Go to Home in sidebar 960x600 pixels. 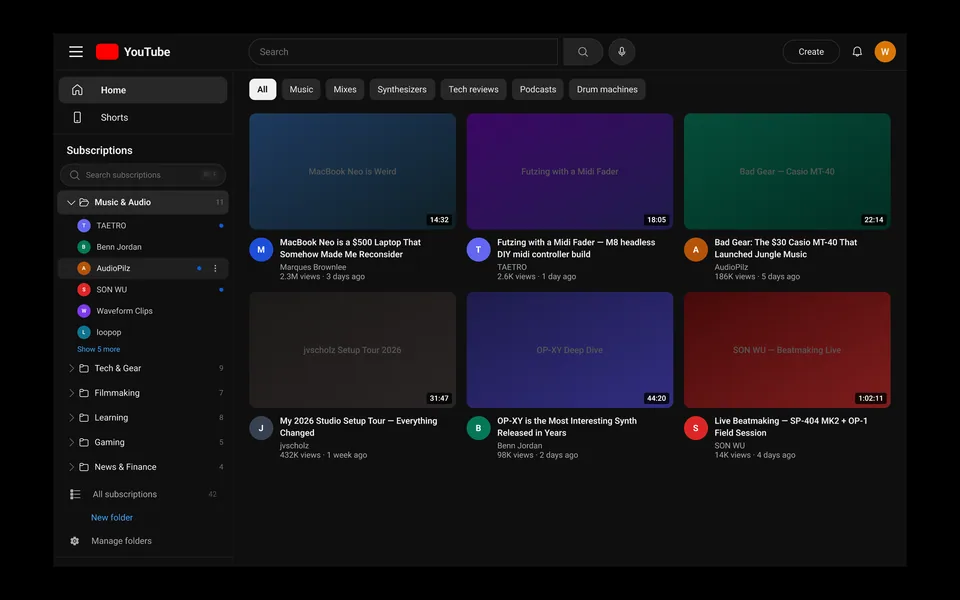pyautogui.click(x=143, y=90)
